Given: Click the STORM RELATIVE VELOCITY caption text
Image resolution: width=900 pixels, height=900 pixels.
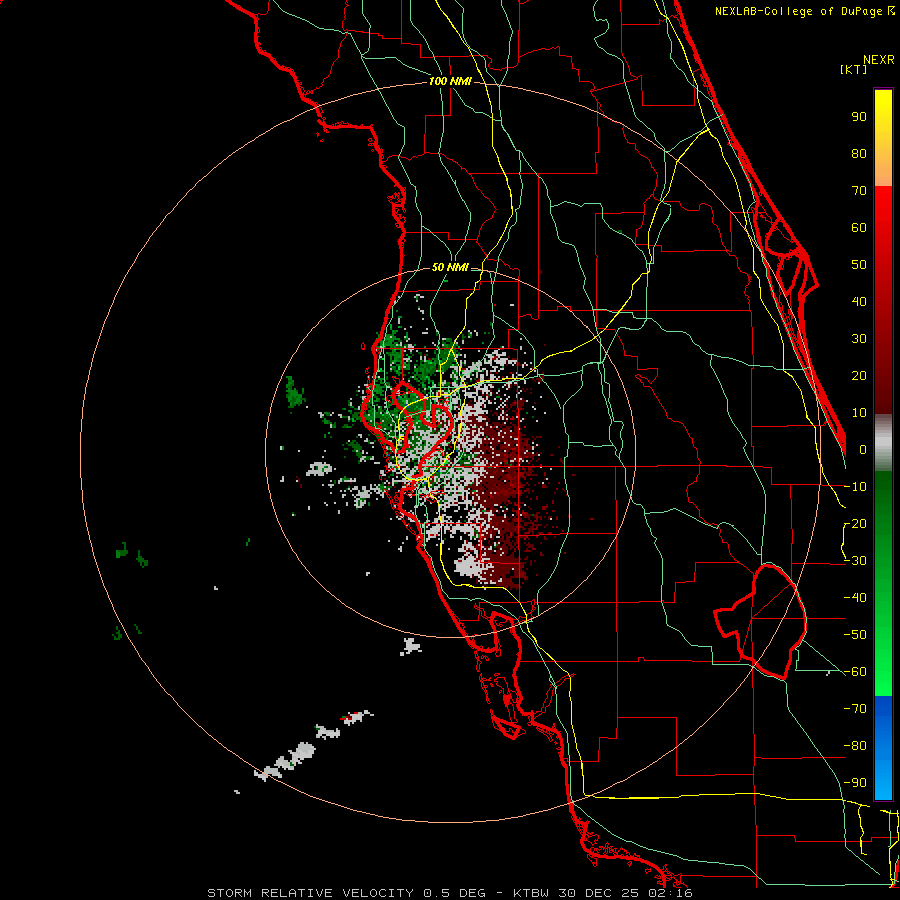Looking at the screenshot, I should coord(310,893).
